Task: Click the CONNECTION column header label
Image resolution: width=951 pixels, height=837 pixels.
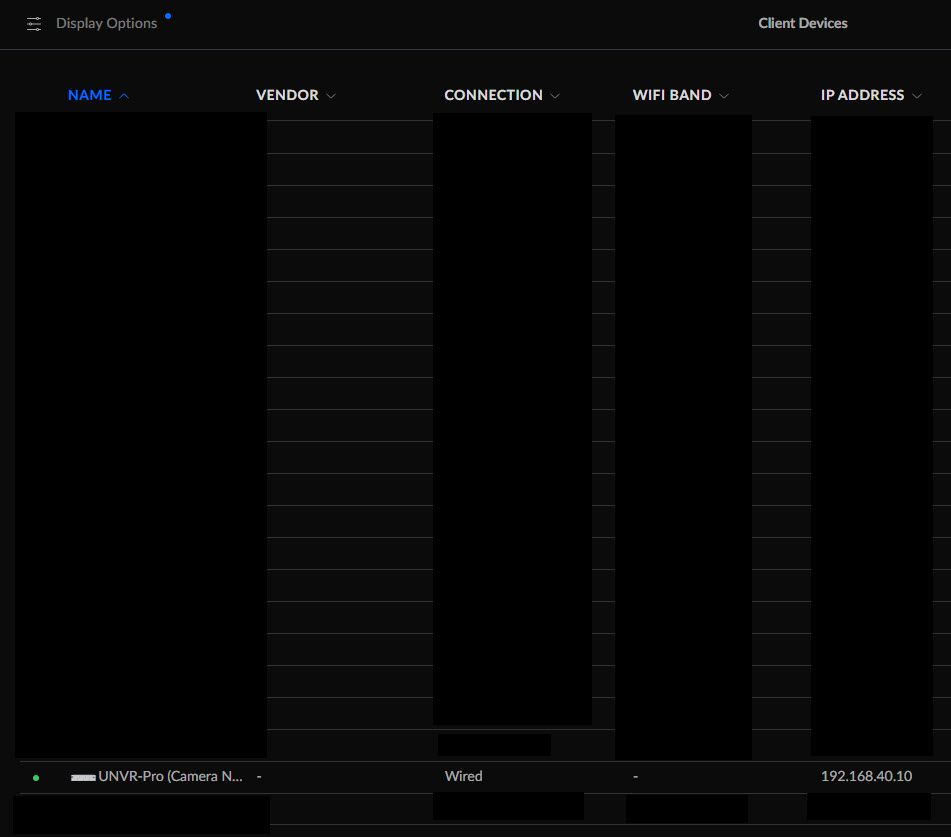Action: pos(493,95)
